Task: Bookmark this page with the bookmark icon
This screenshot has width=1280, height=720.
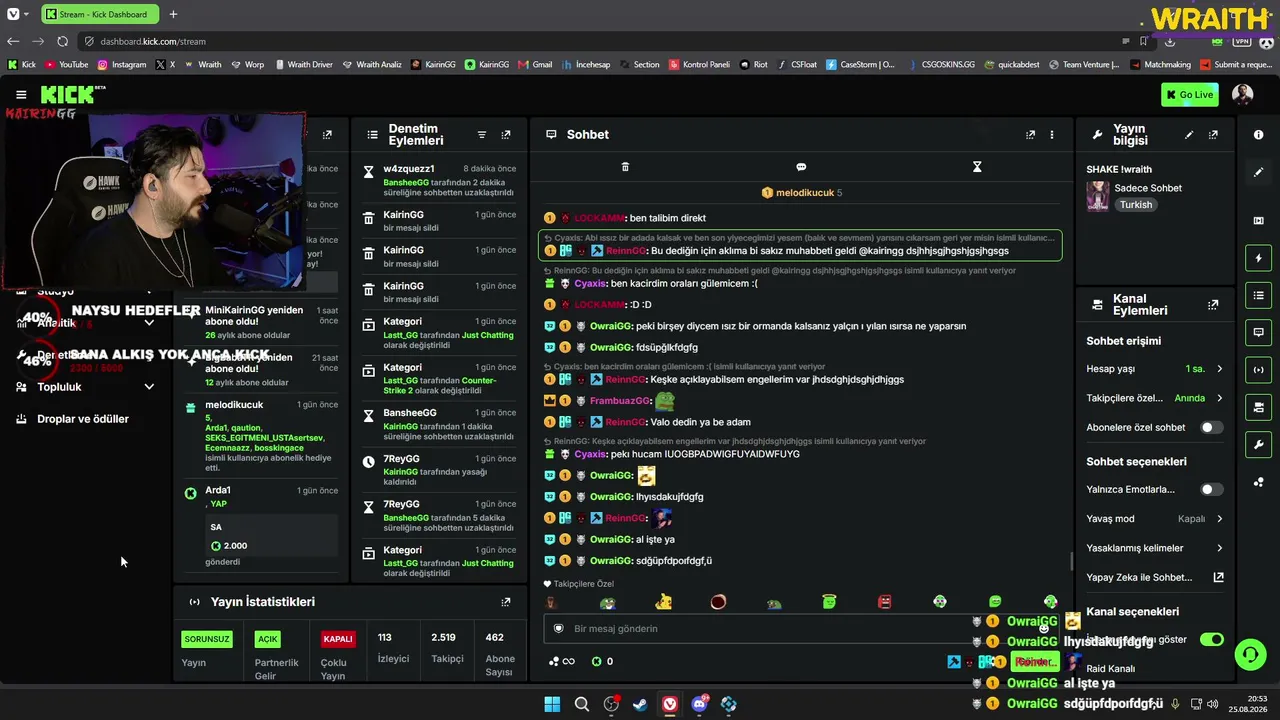Action: 1144,41
